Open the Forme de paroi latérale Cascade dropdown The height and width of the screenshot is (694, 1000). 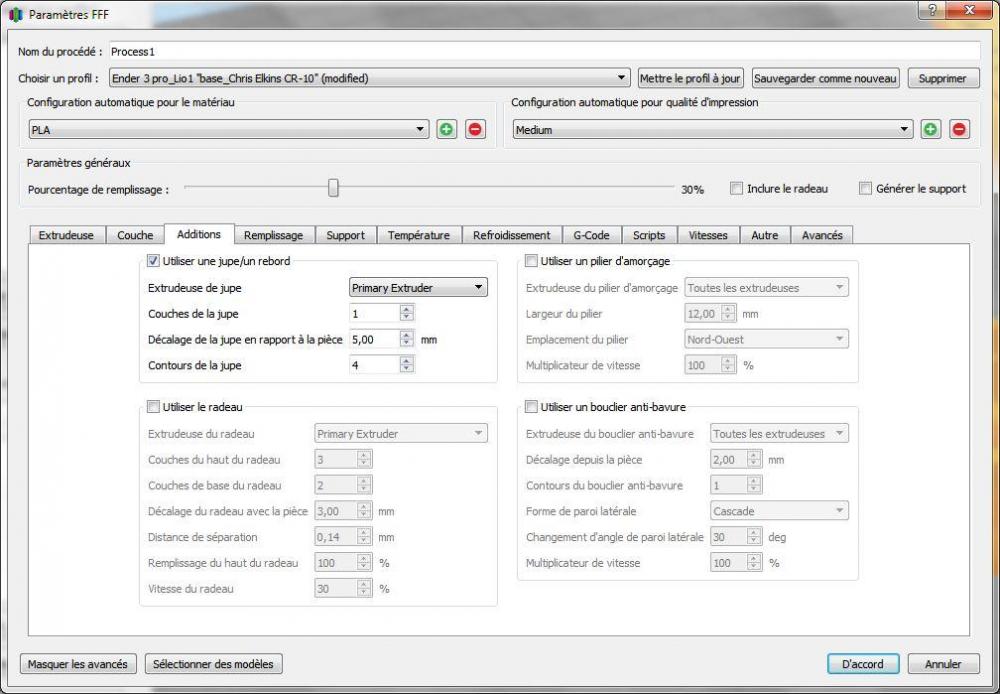pos(779,511)
